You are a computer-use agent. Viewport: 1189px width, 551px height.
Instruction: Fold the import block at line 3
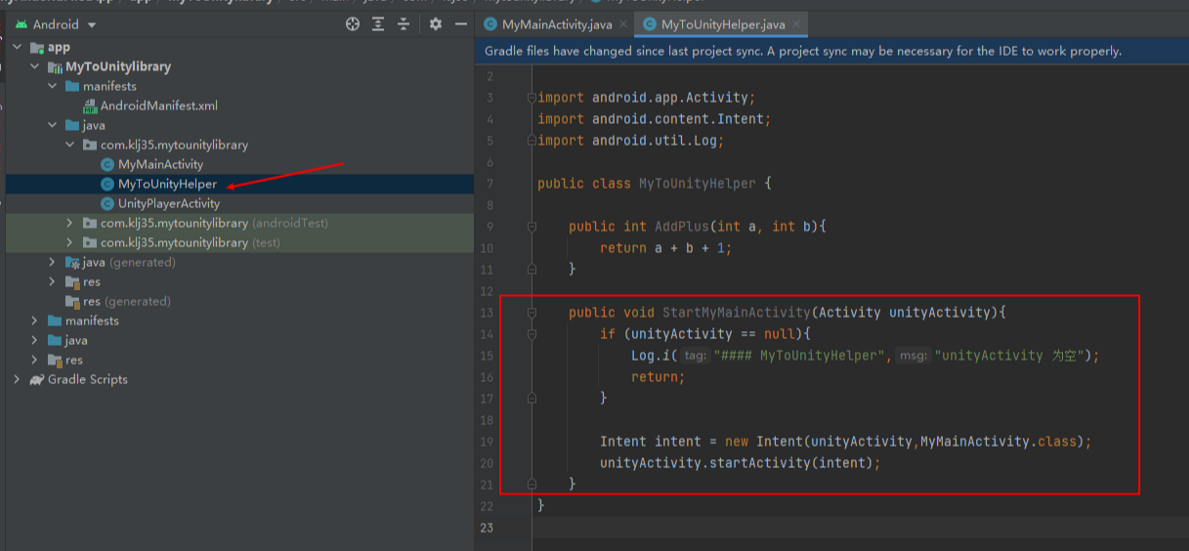coord(532,98)
